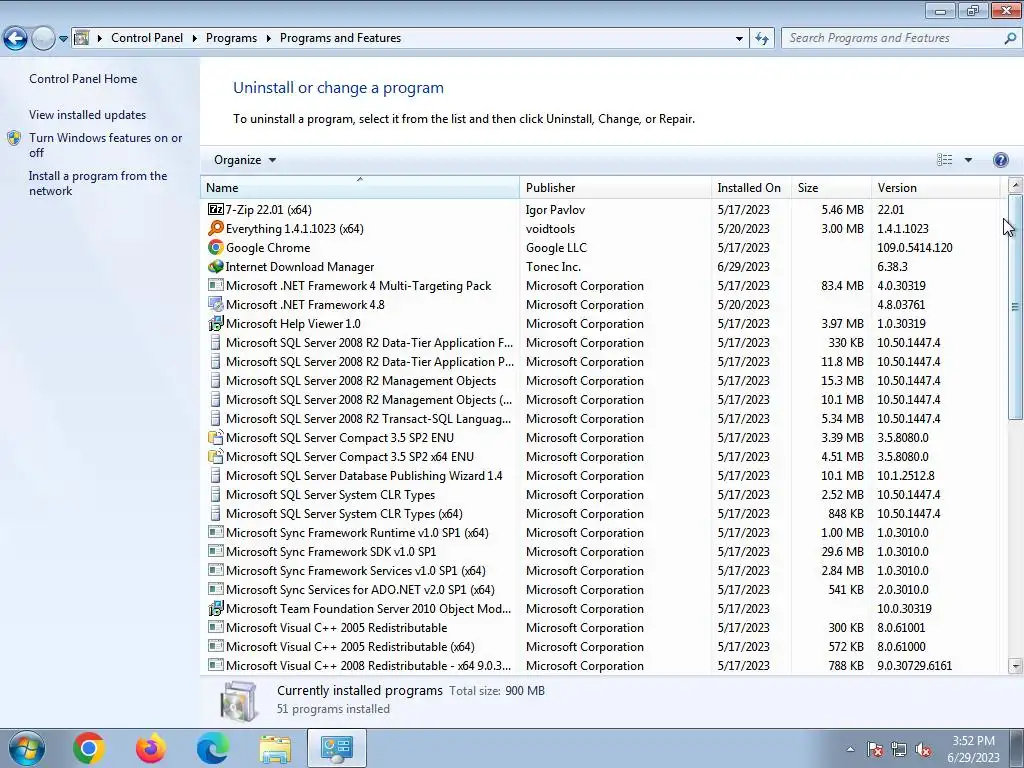Image resolution: width=1024 pixels, height=768 pixels.
Task: Select Microsoft Visual C++ 2008 Redistributable x64 row
Action: pyautogui.click(x=600, y=665)
